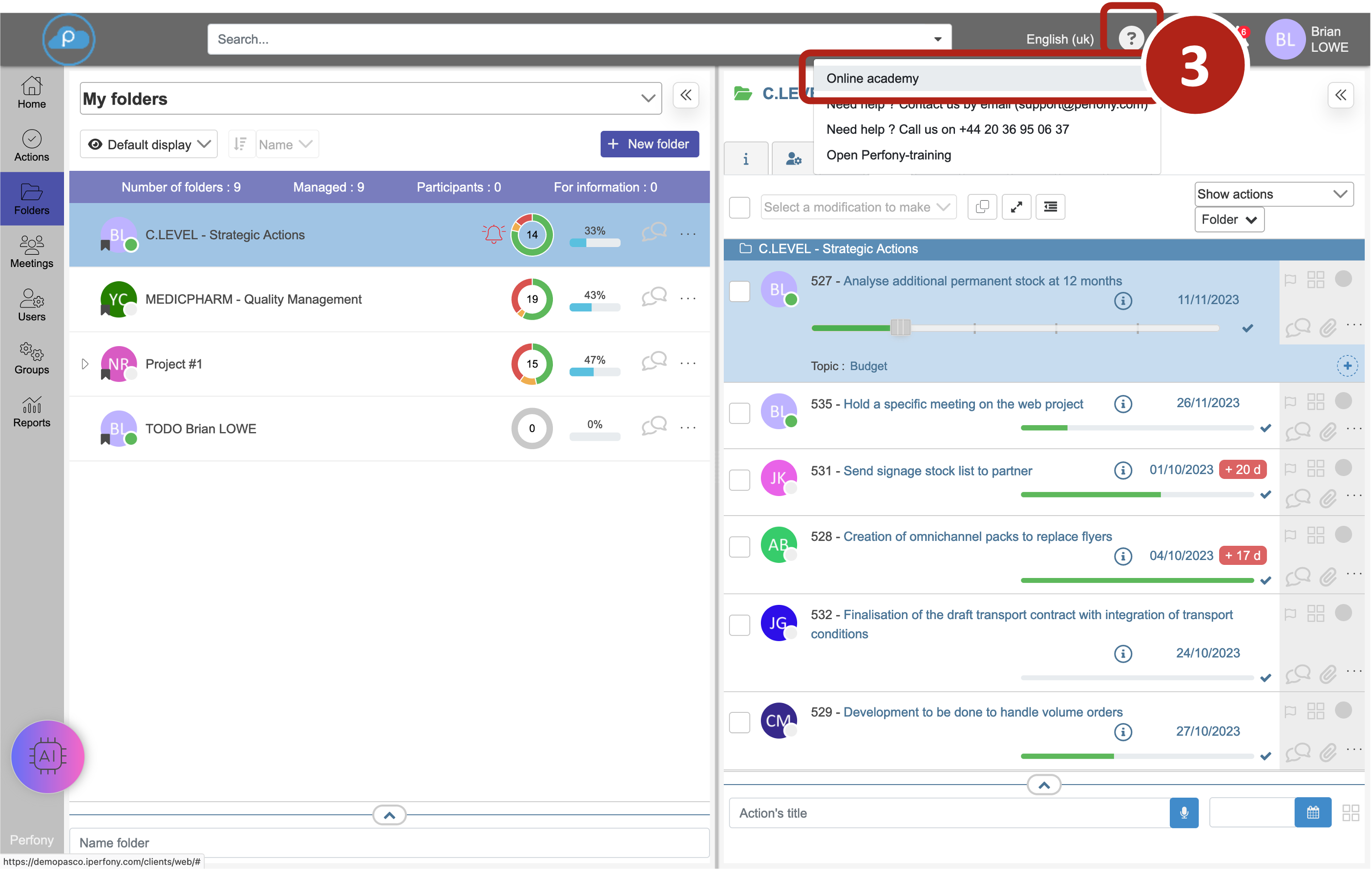The width and height of the screenshot is (1372, 870).
Task: Click the red alarm bell on C.LEVEL folder
Action: 493,234
